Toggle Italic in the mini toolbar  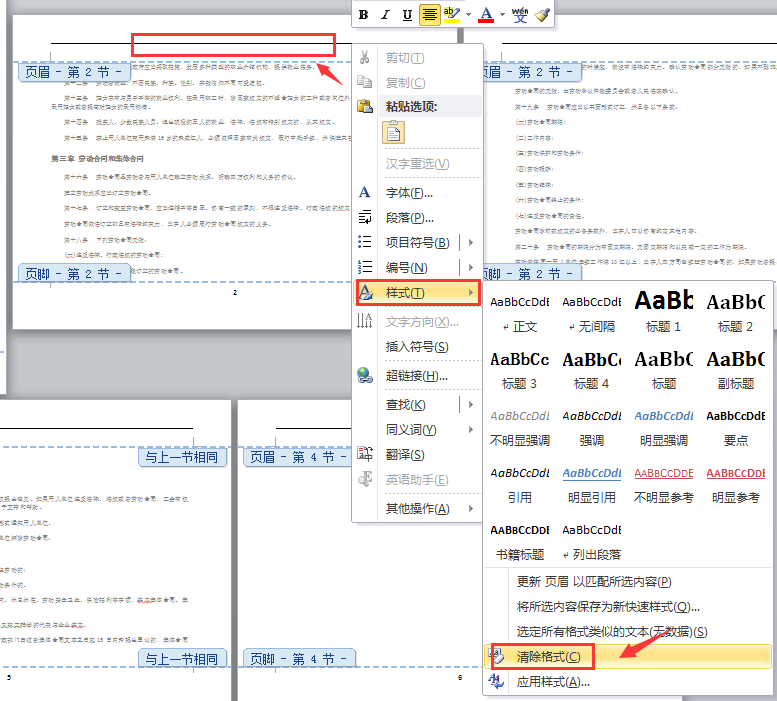385,15
